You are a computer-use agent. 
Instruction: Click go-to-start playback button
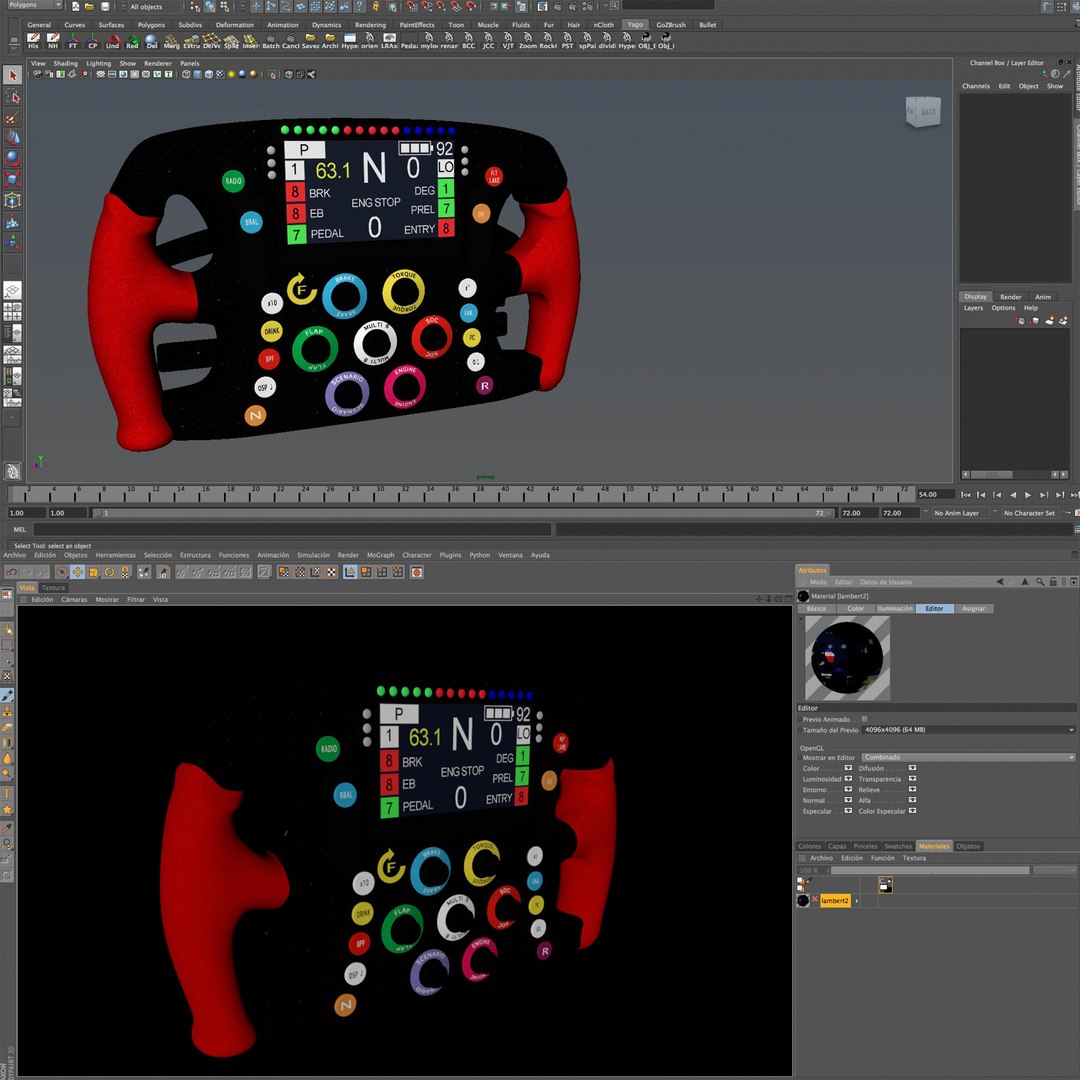pyautogui.click(x=966, y=495)
